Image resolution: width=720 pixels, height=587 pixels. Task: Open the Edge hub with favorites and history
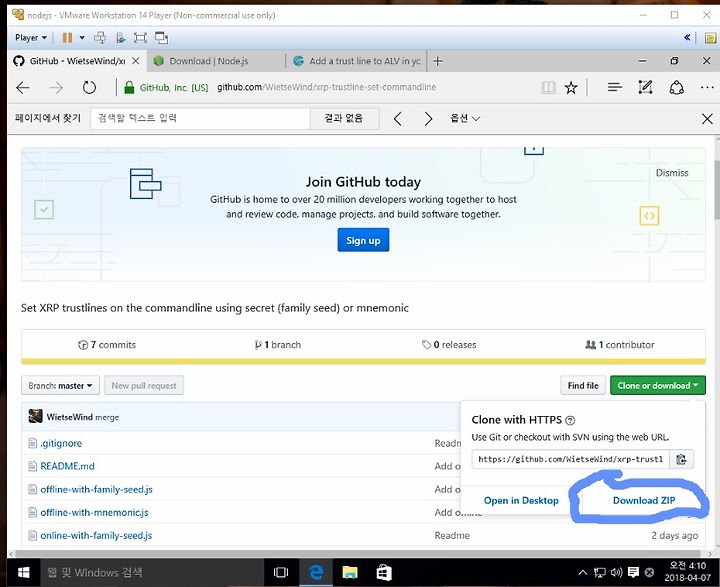(614, 87)
